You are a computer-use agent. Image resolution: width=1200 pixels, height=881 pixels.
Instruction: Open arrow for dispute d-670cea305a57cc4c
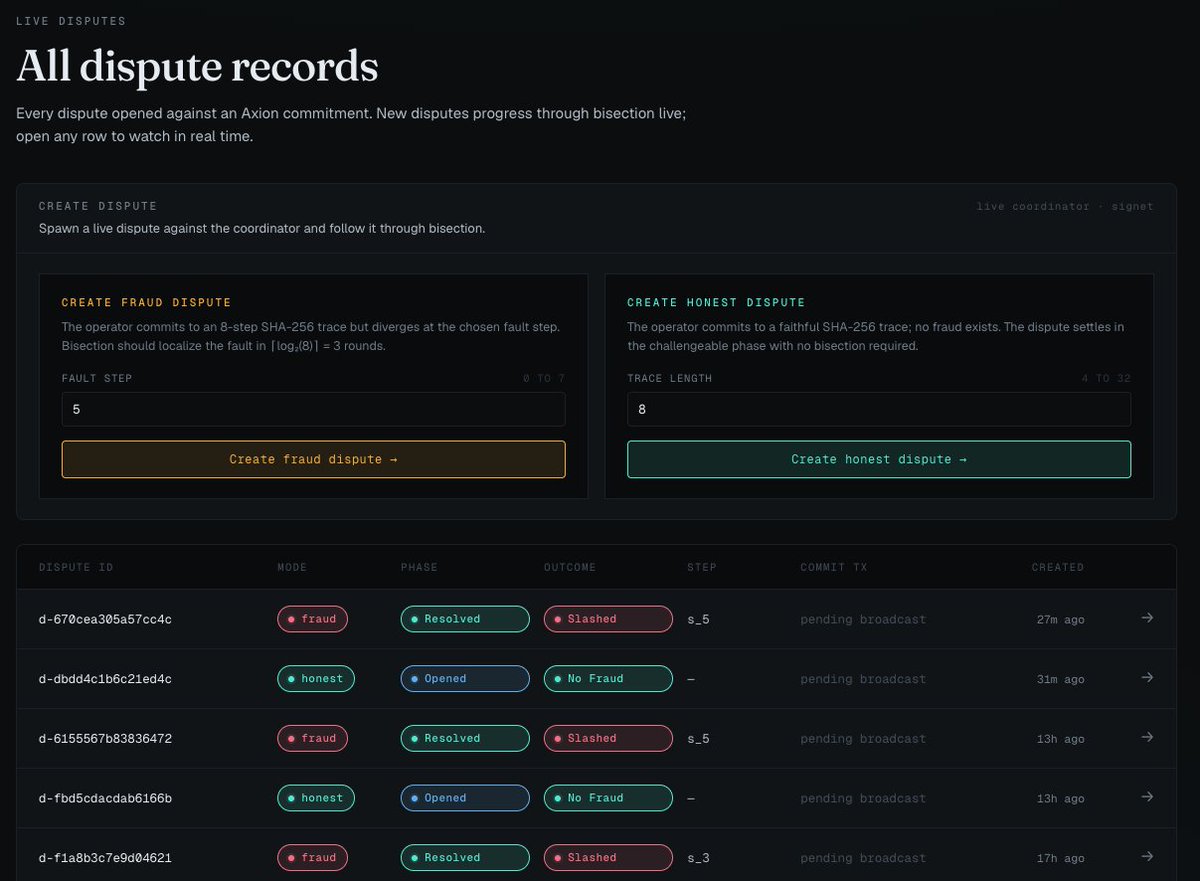(x=1147, y=618)
